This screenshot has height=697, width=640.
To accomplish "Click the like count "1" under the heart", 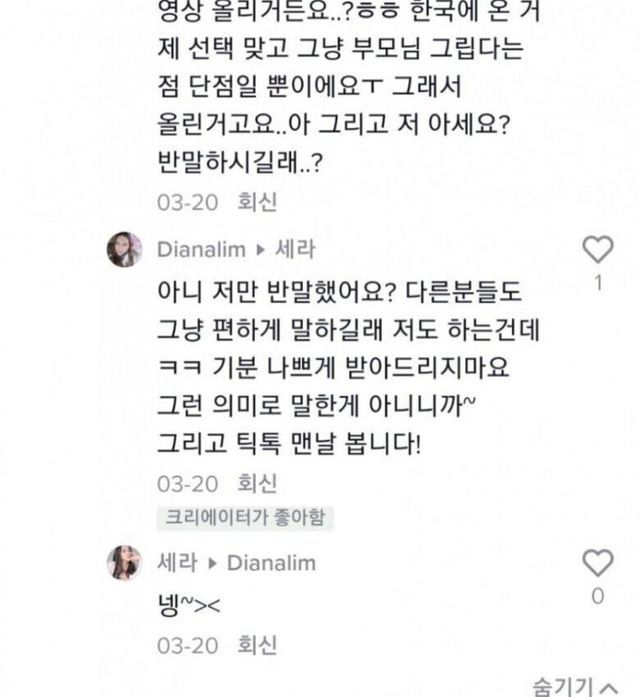I will 597,282.
